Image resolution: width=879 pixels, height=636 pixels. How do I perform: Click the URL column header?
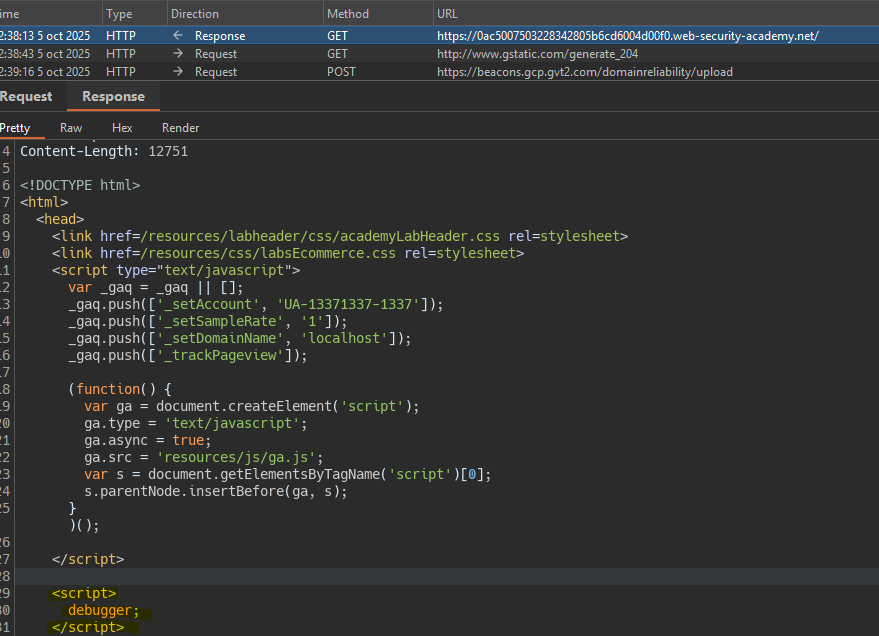pos(448,14)
